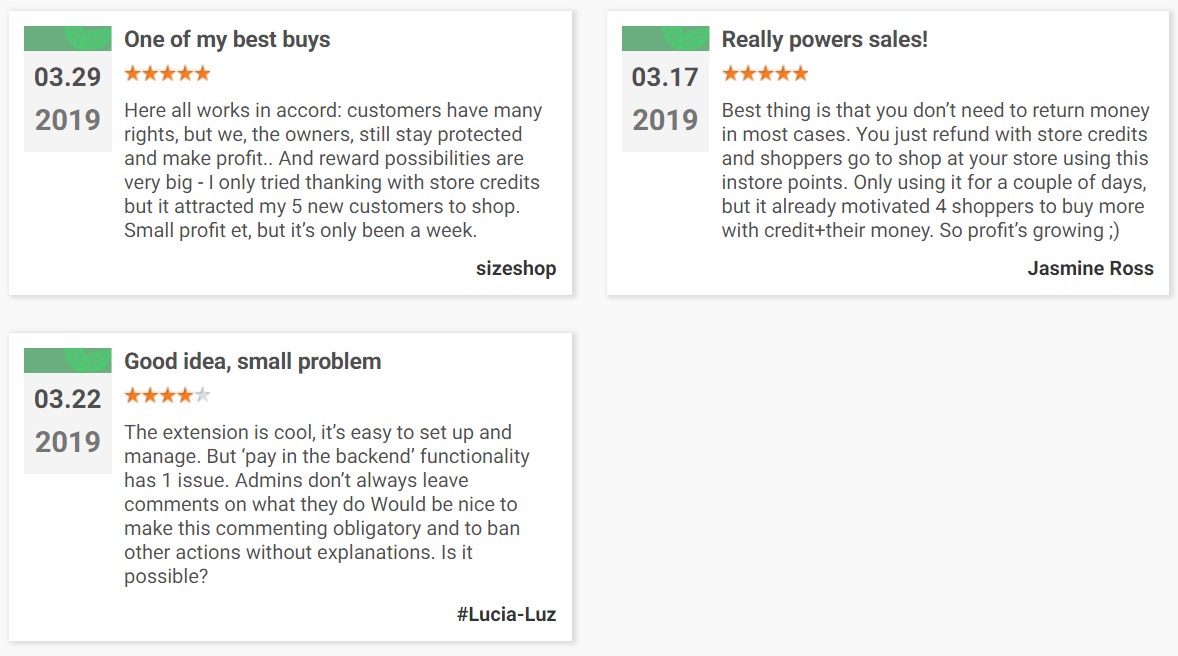Open the 'Really powers sales!' review title
The width and height of the screenshot is (1178, 656).
(x=825, y=40)
